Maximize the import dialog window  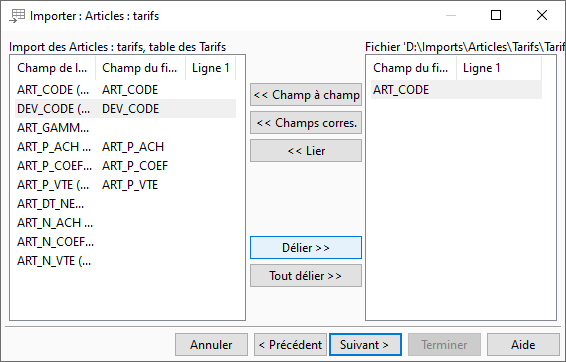pyautogui.click(x=496, y=15)
